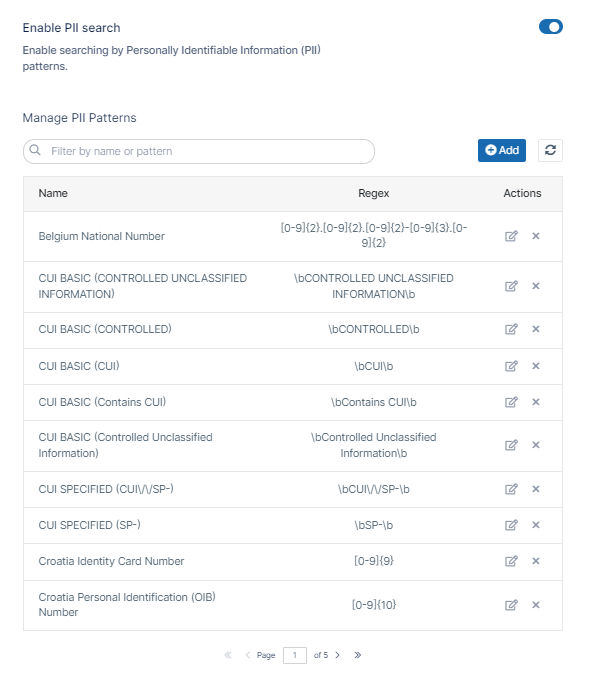Add a new PII pattern
This screenshot has height=689, width=596.
pos(502,150)
